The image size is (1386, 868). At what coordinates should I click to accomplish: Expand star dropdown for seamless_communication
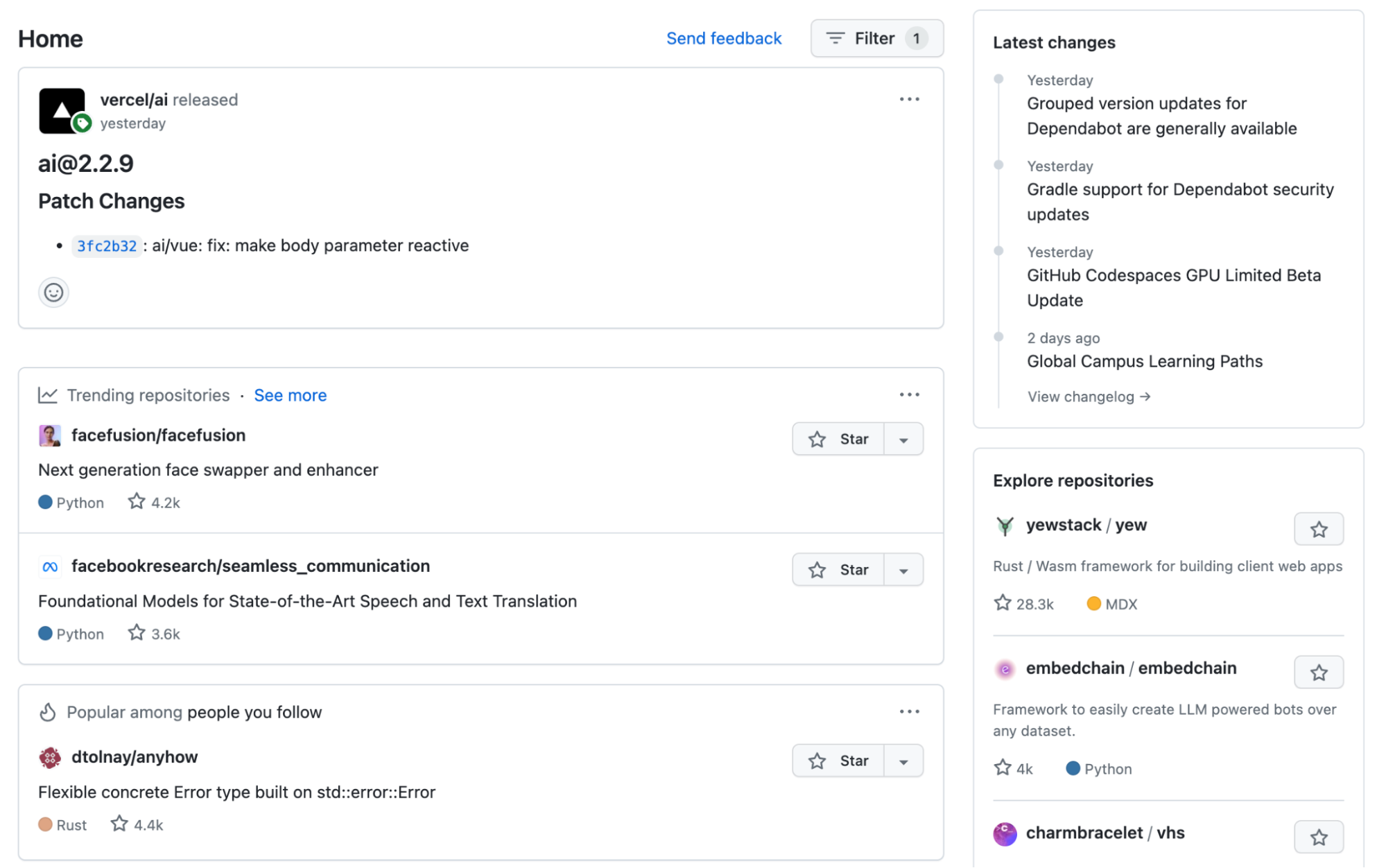[x=903, y=569]
